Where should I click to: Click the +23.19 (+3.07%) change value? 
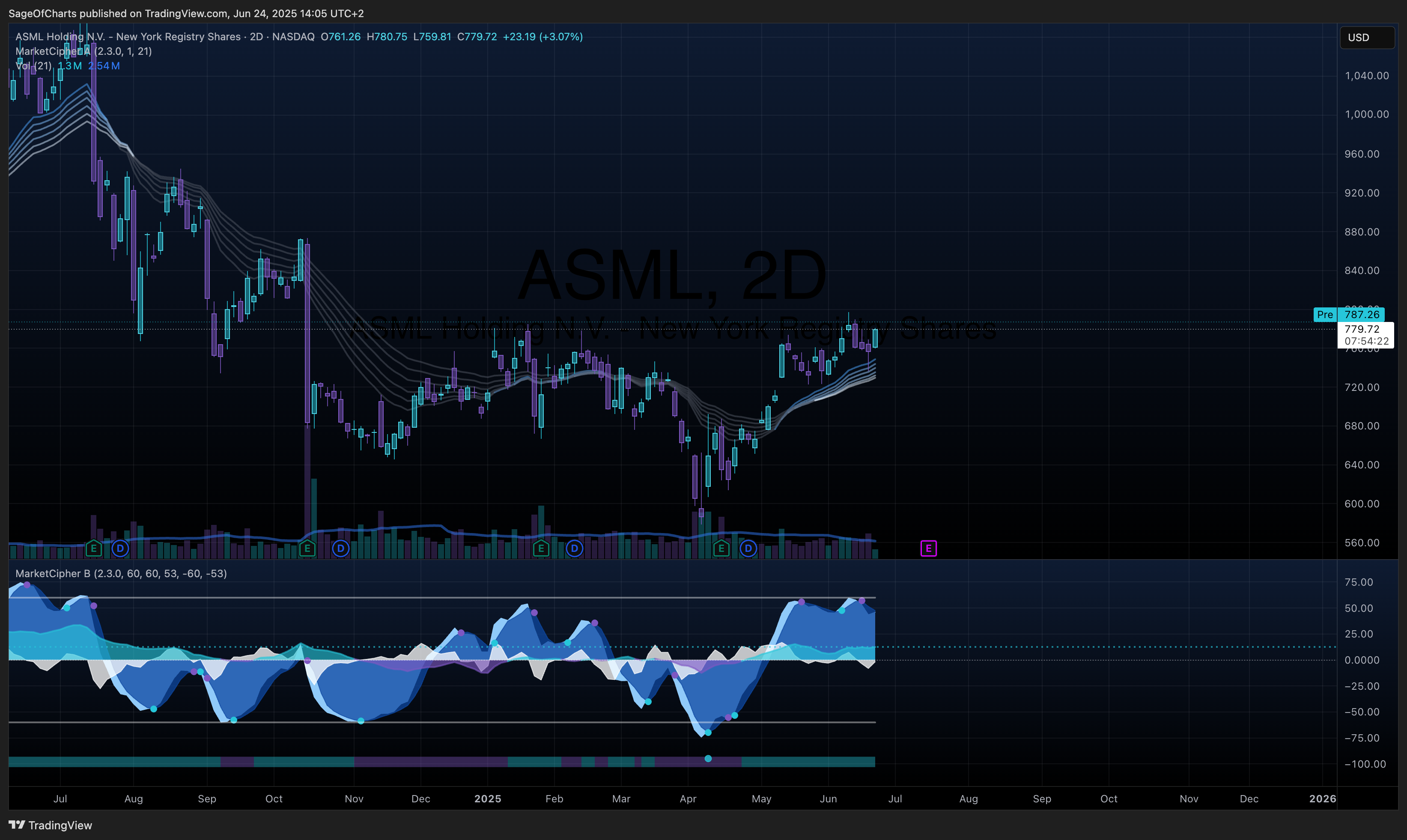coord(543,37)
